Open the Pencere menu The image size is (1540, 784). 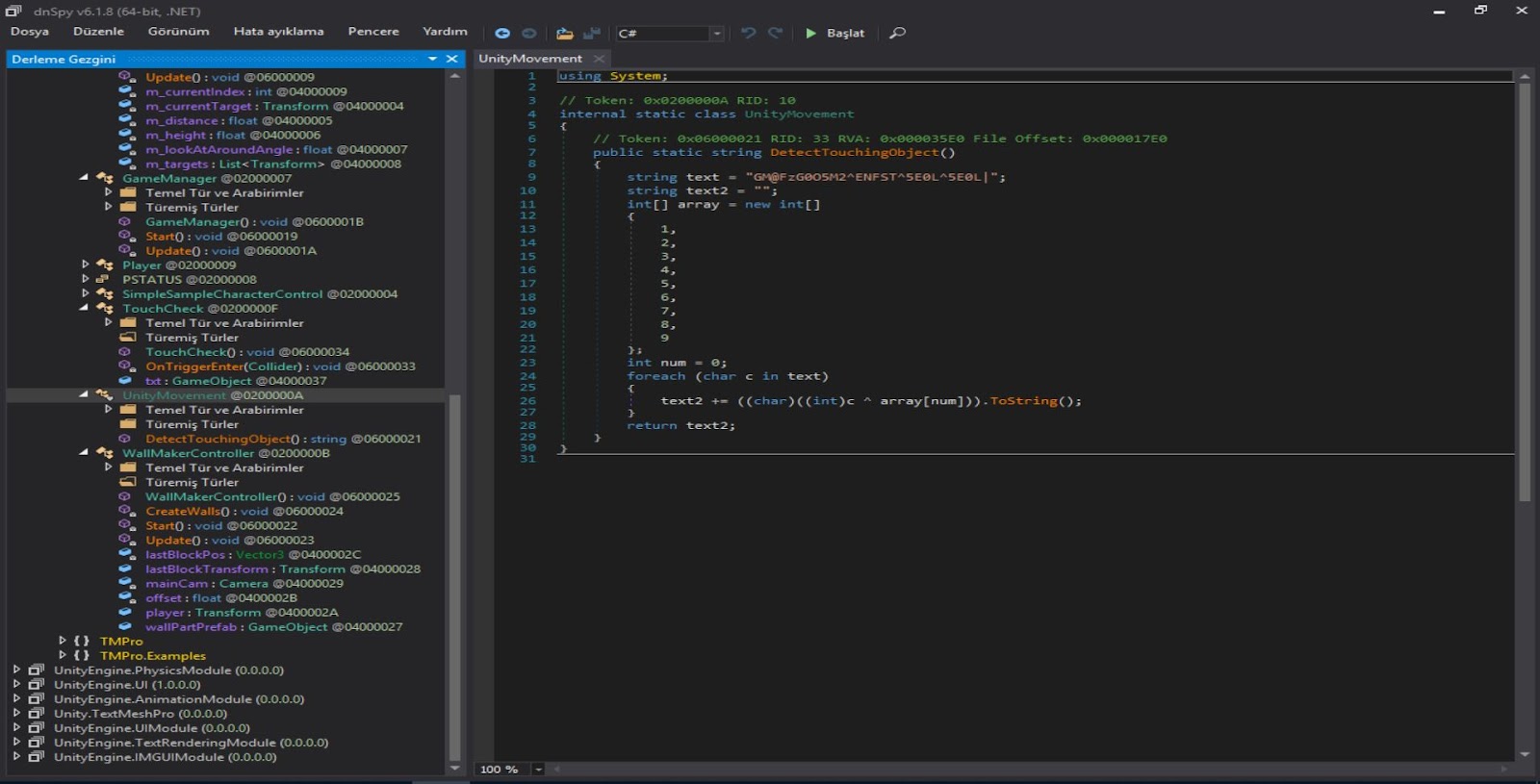pyautogui.click(x=373, y=32)
